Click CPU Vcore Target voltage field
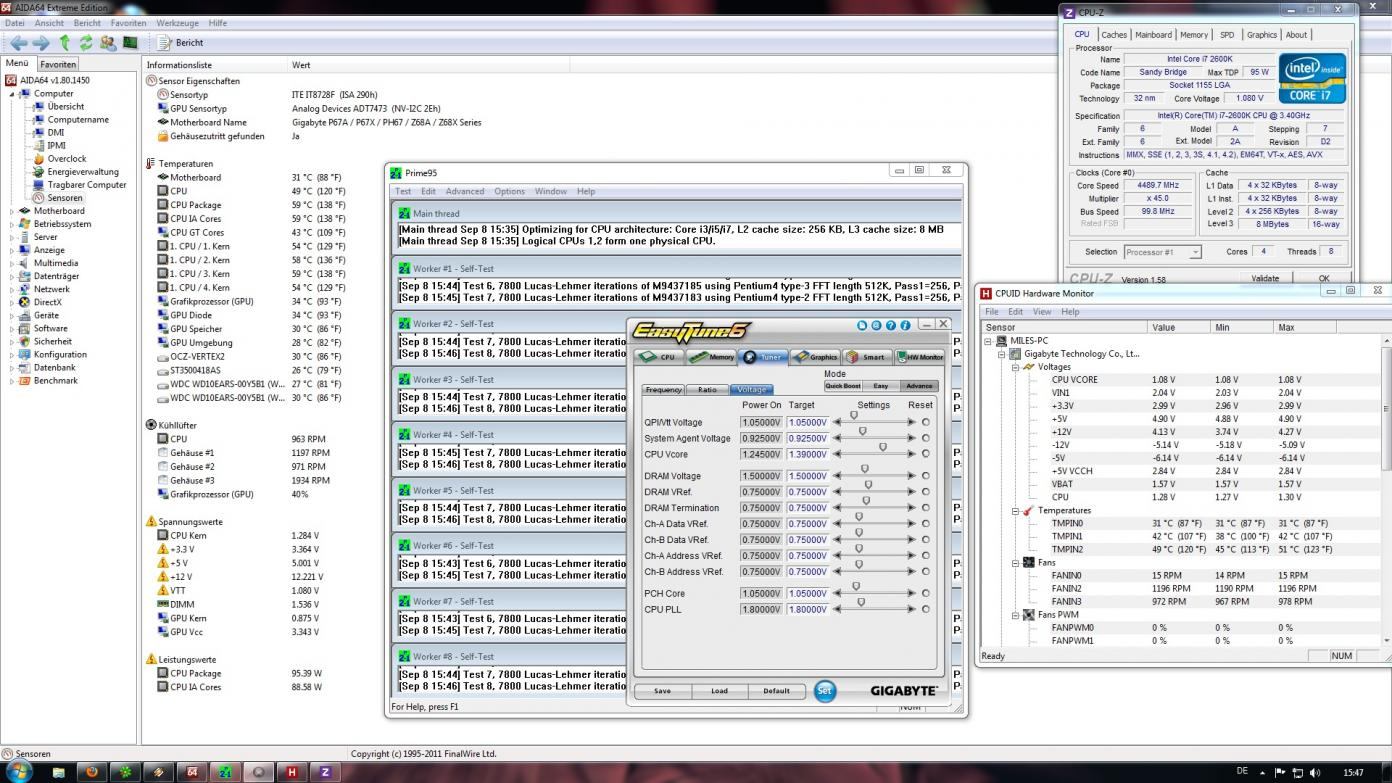Screen dimensions: 1392x783 click(x=807, y=454)
